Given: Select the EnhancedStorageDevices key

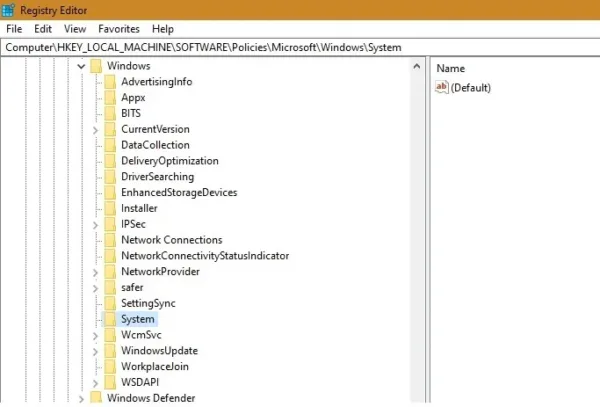Looking at the screenshot, I should tap(179, 192).
